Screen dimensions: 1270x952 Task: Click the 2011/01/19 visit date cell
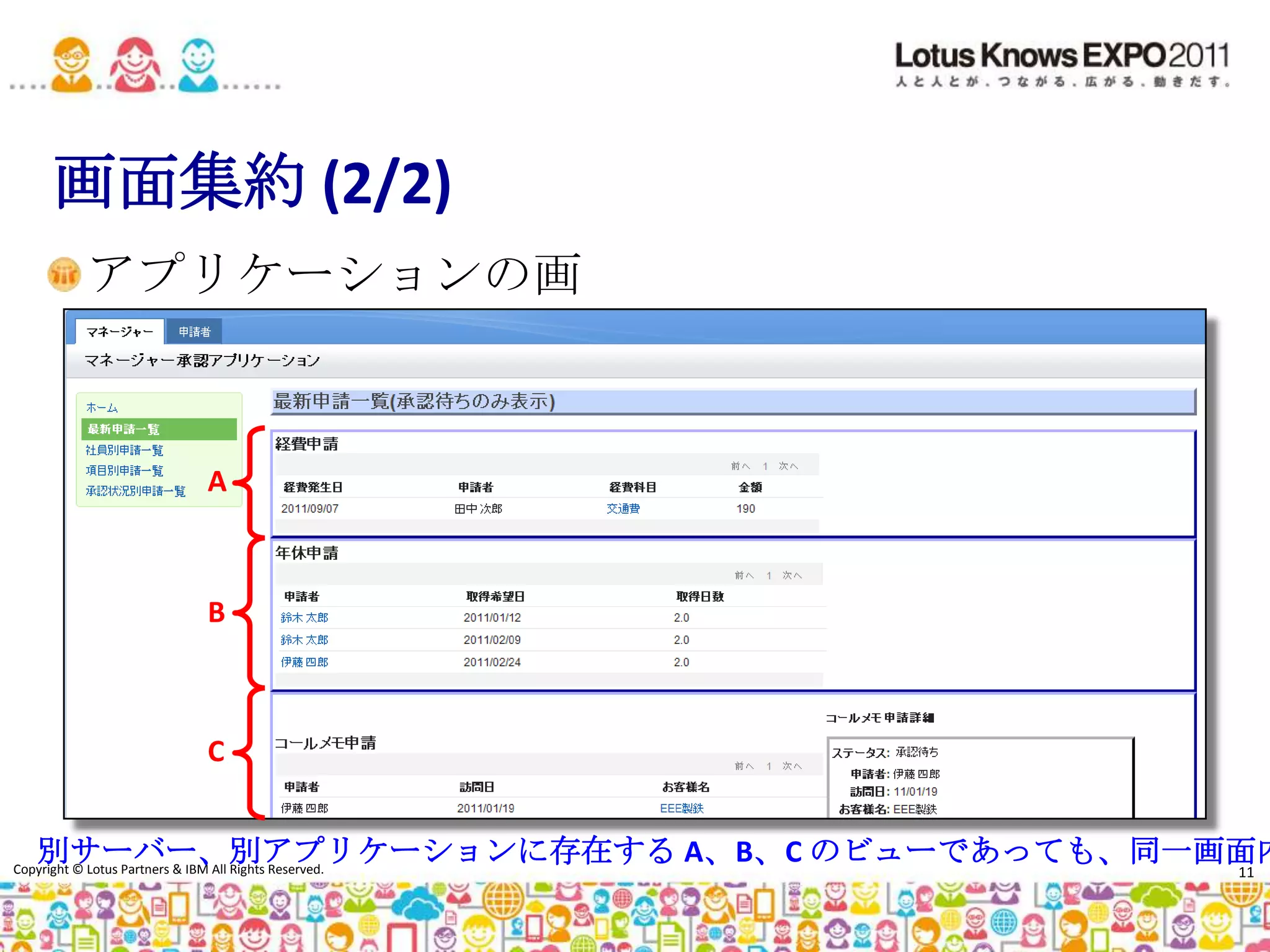486,808
